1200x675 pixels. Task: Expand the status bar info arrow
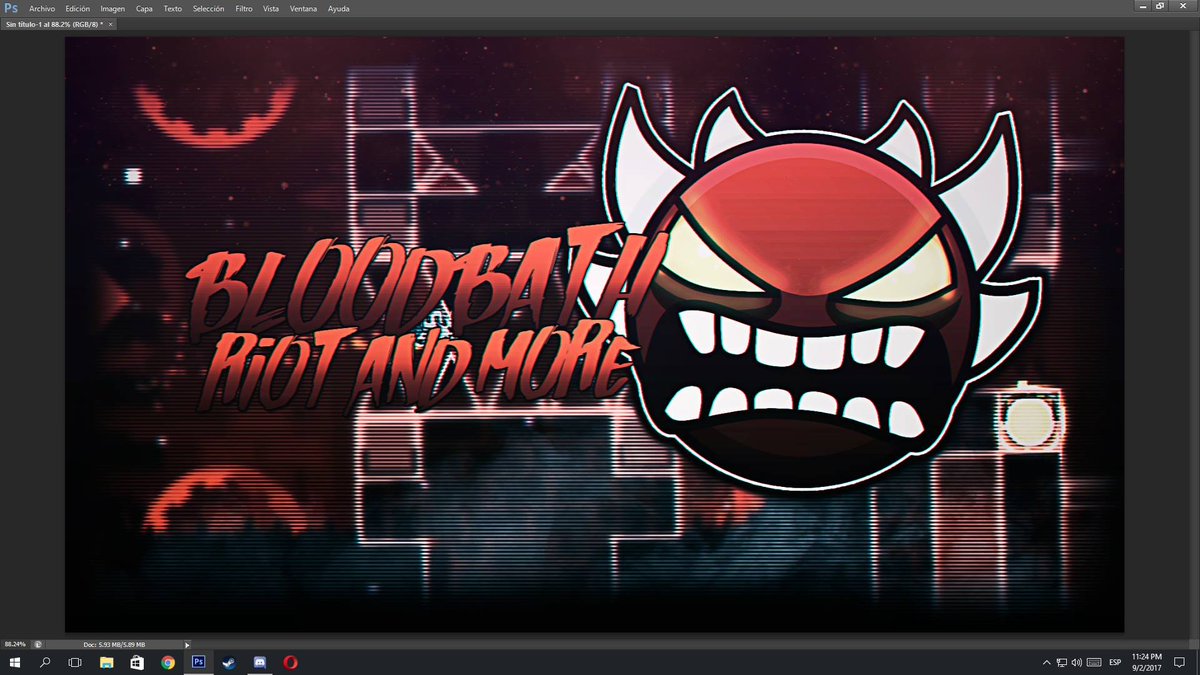tap(186, 644)
